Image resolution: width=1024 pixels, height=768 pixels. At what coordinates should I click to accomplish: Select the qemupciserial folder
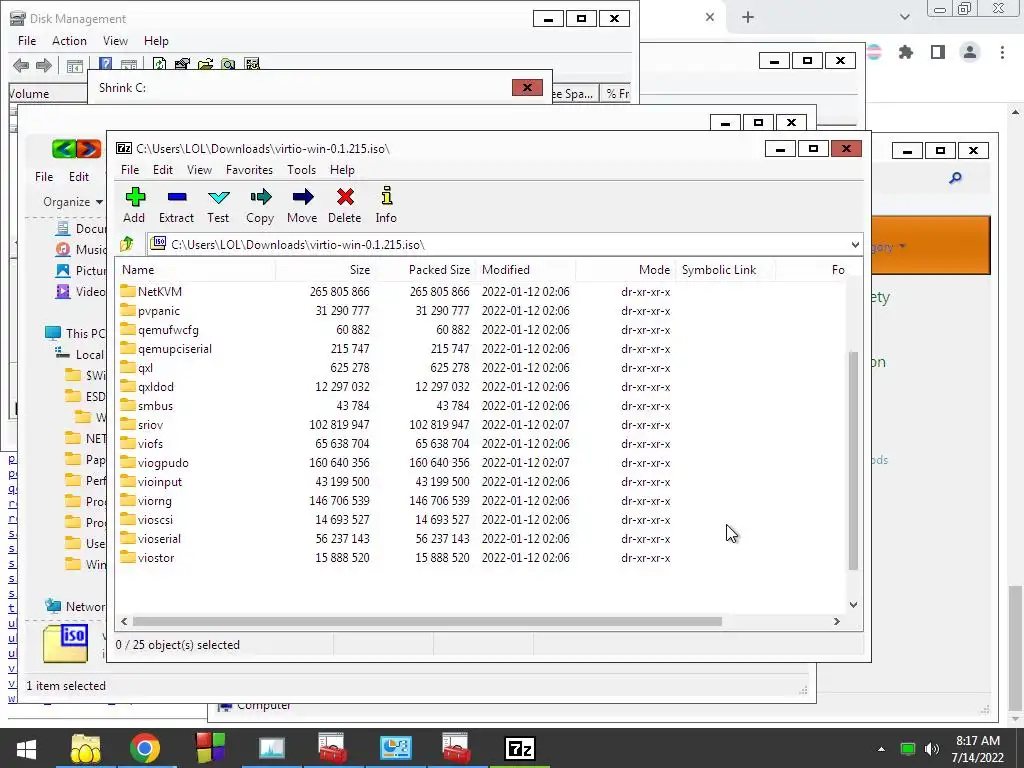point(166,349)
